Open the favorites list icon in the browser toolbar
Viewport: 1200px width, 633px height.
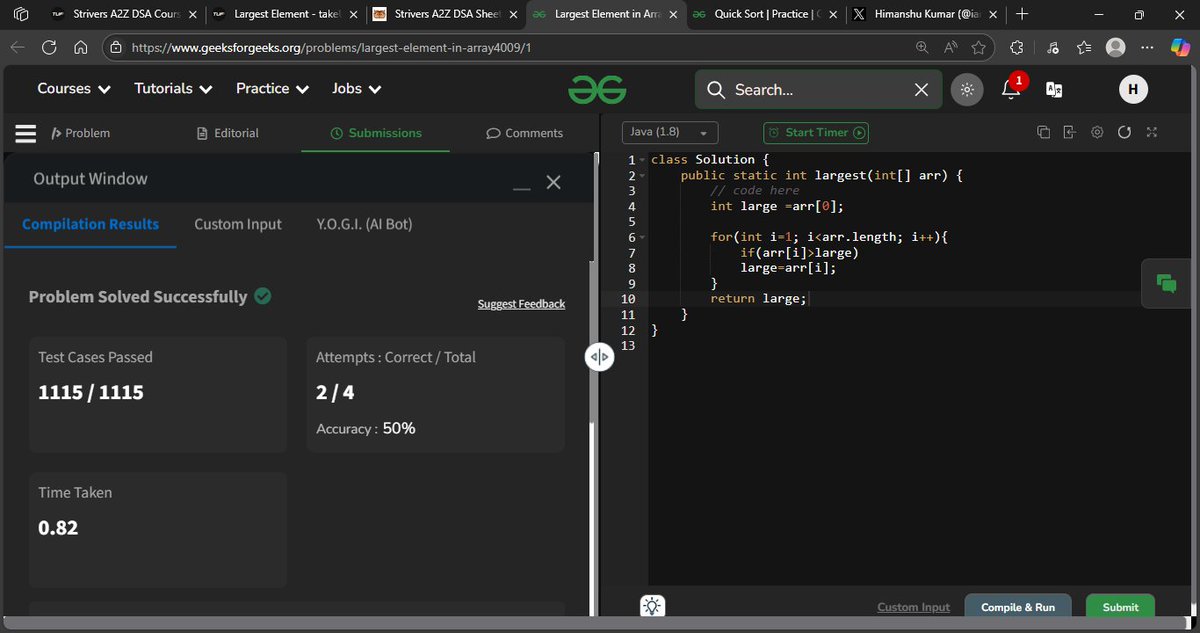(1084, 47)
